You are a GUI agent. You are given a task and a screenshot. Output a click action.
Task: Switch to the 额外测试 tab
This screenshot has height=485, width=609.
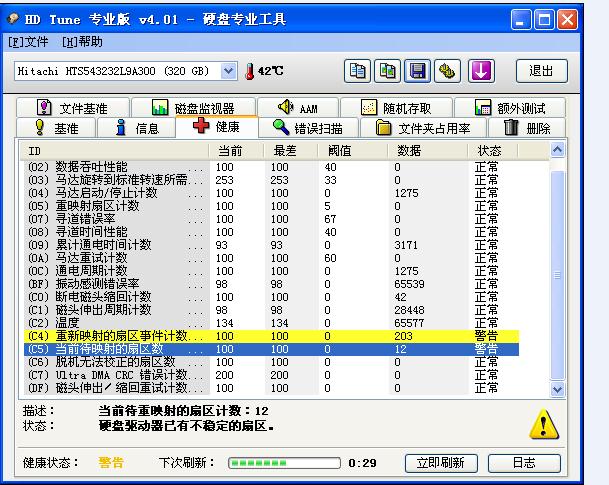[510, 108]
